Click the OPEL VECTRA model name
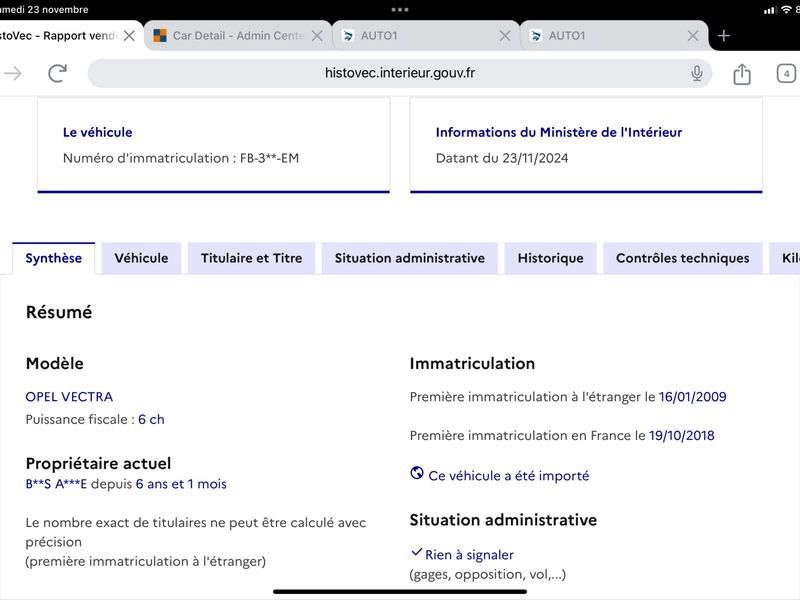 69,396
